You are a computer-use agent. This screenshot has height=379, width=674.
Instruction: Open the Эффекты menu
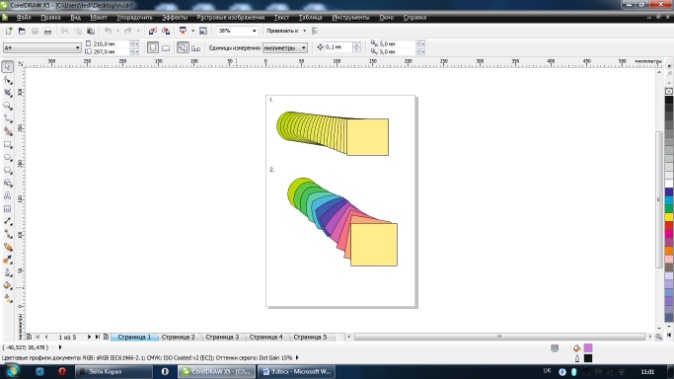pyautogui.click(x=175, y=18)
